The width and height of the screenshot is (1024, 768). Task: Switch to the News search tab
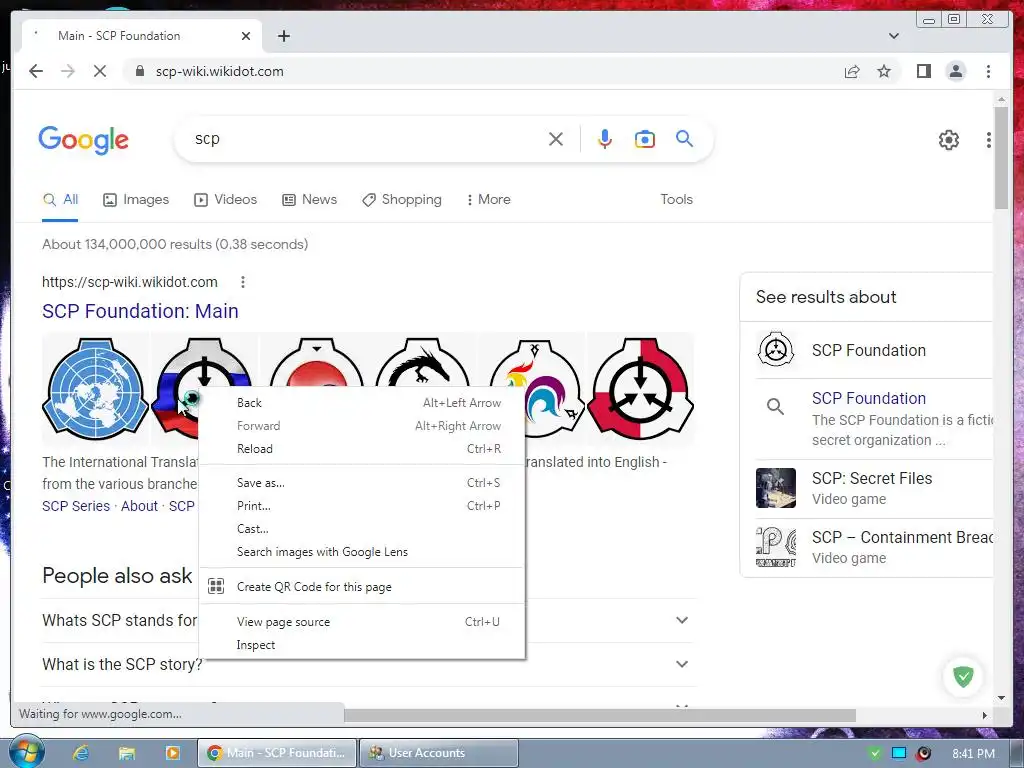click(x=310, y=200)
